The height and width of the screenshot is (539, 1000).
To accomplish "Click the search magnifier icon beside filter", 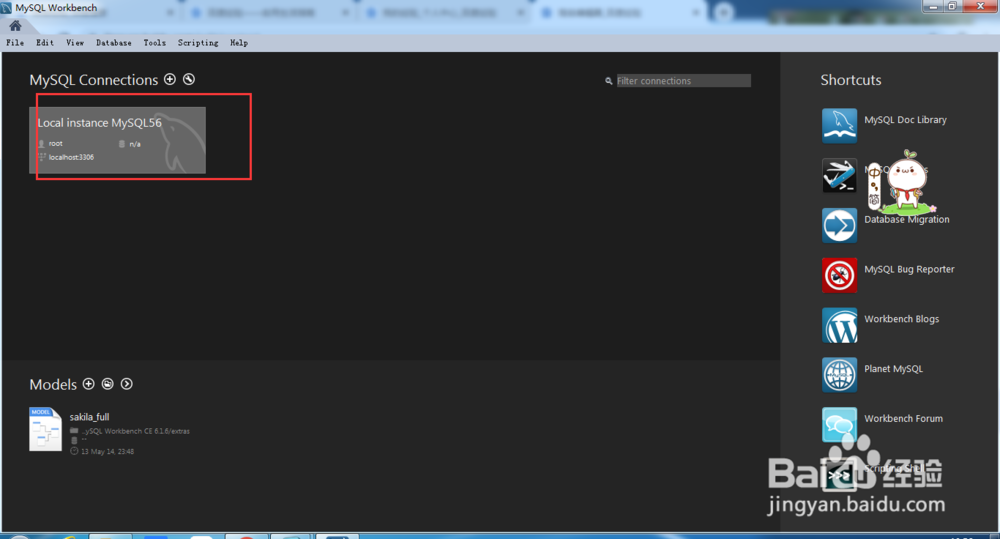I will click(608, 81).
